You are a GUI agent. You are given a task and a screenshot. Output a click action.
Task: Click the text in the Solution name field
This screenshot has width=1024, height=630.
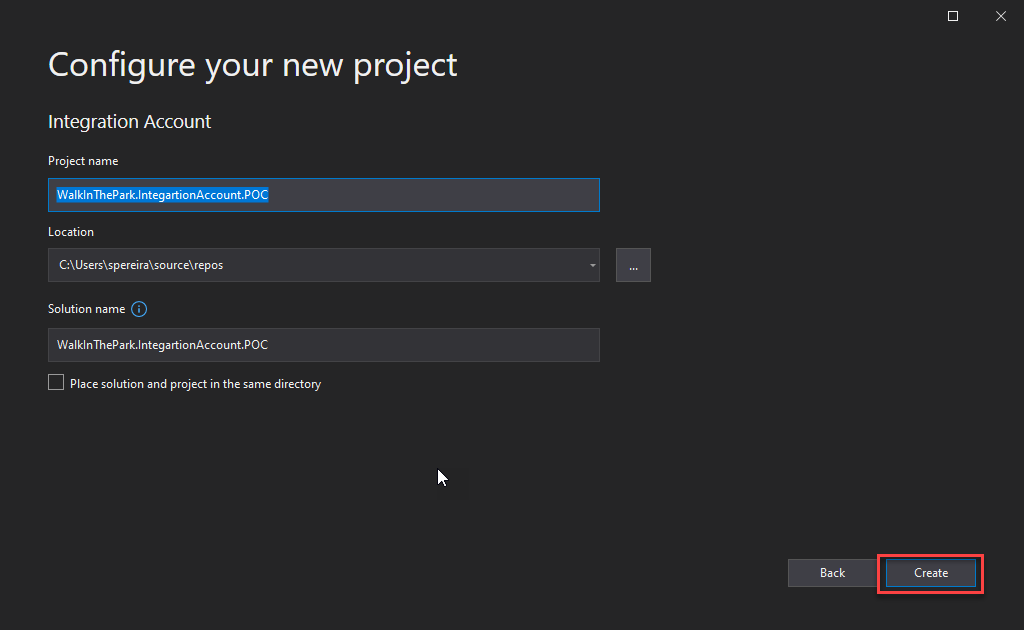point(162,345)
